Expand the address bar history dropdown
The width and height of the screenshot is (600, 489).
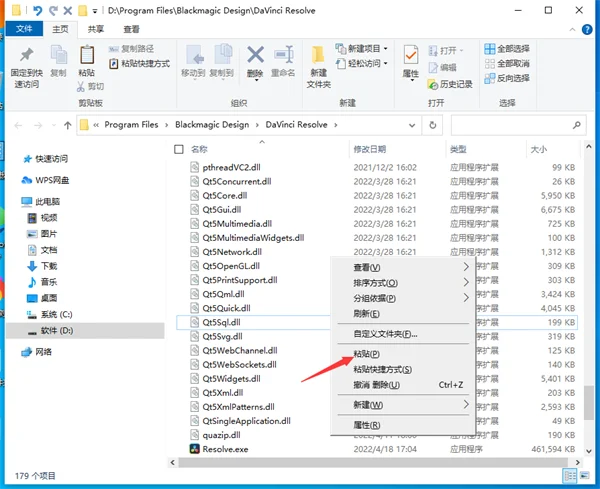pos(412,125)
